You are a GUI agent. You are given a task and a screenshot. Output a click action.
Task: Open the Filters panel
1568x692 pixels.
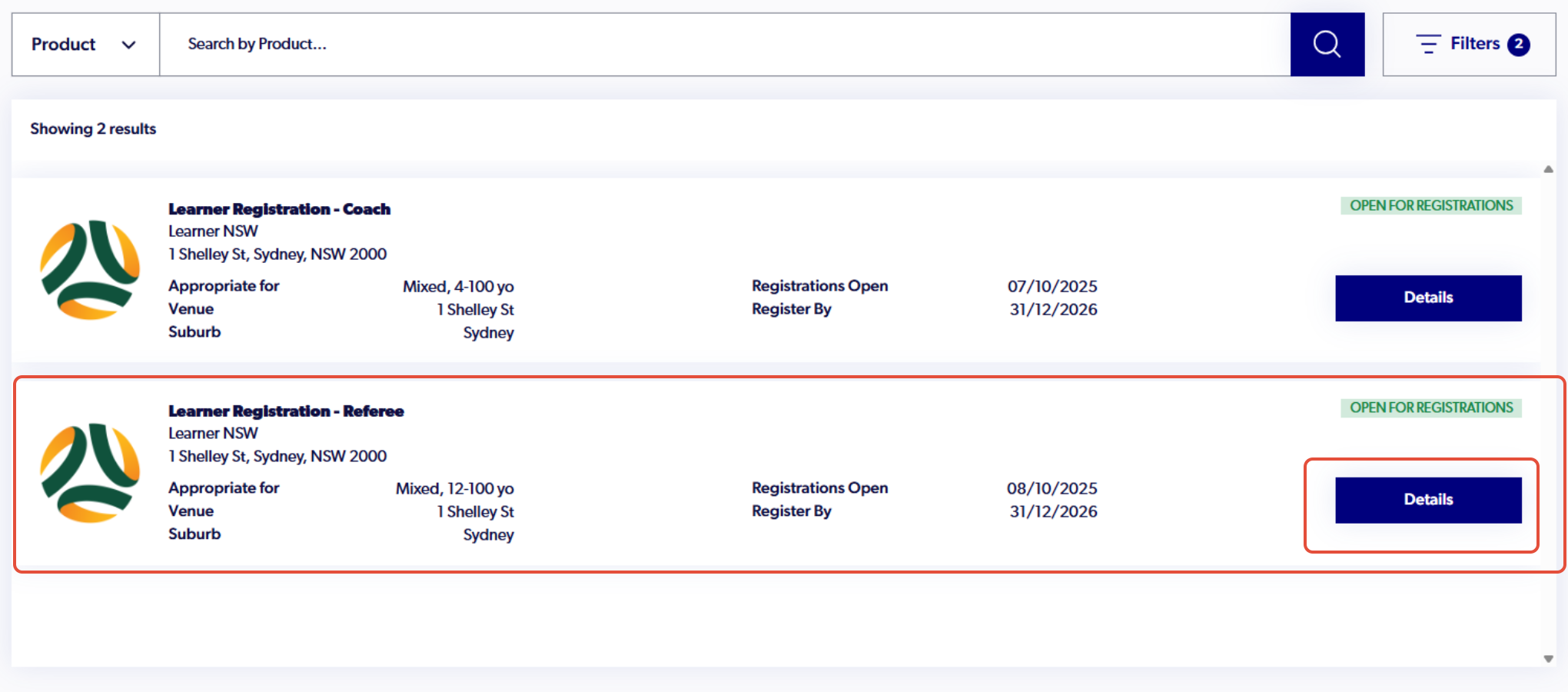(x=1469, y=44)
